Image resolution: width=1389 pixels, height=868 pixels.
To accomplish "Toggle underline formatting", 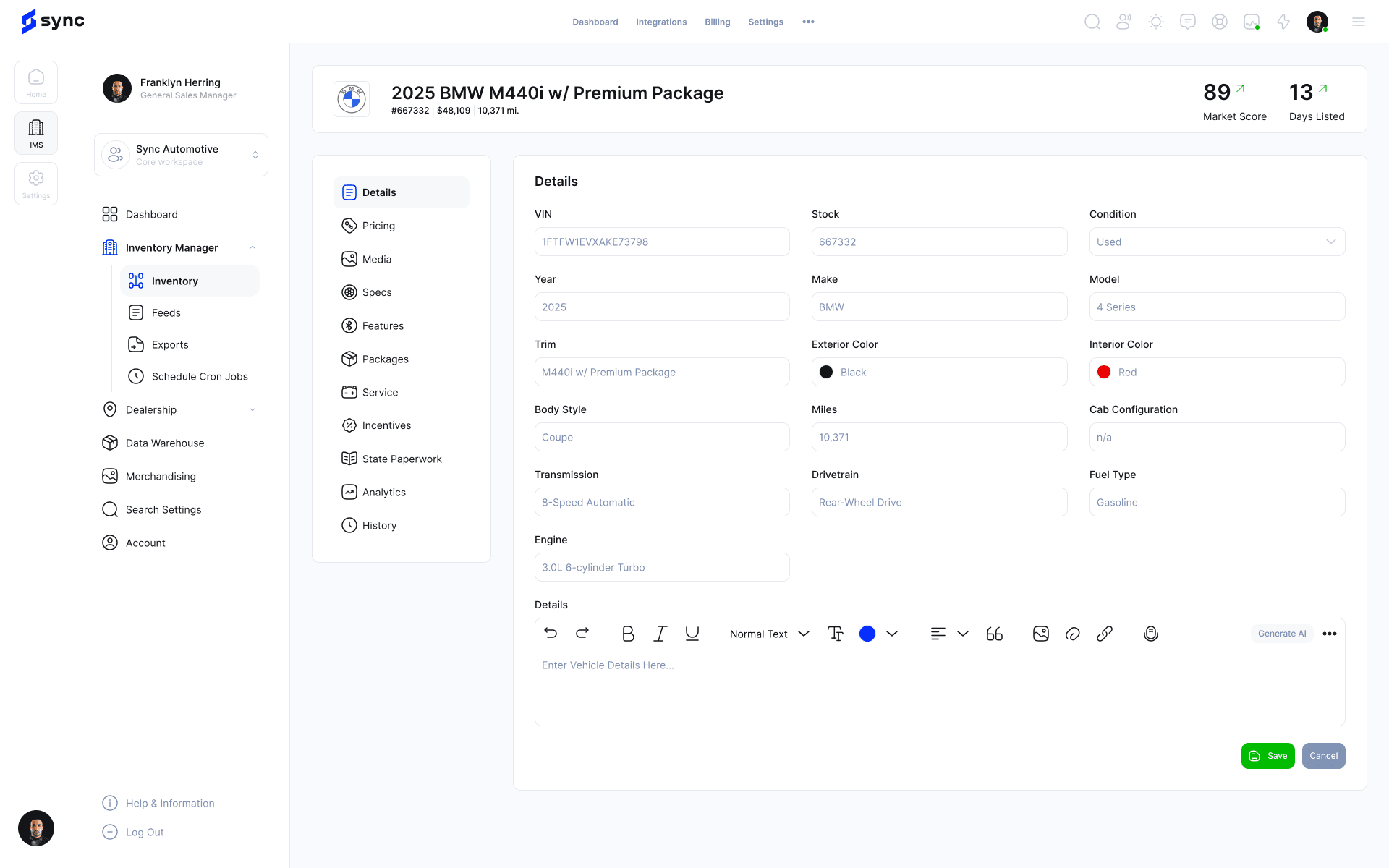I will tap(692, 634).
